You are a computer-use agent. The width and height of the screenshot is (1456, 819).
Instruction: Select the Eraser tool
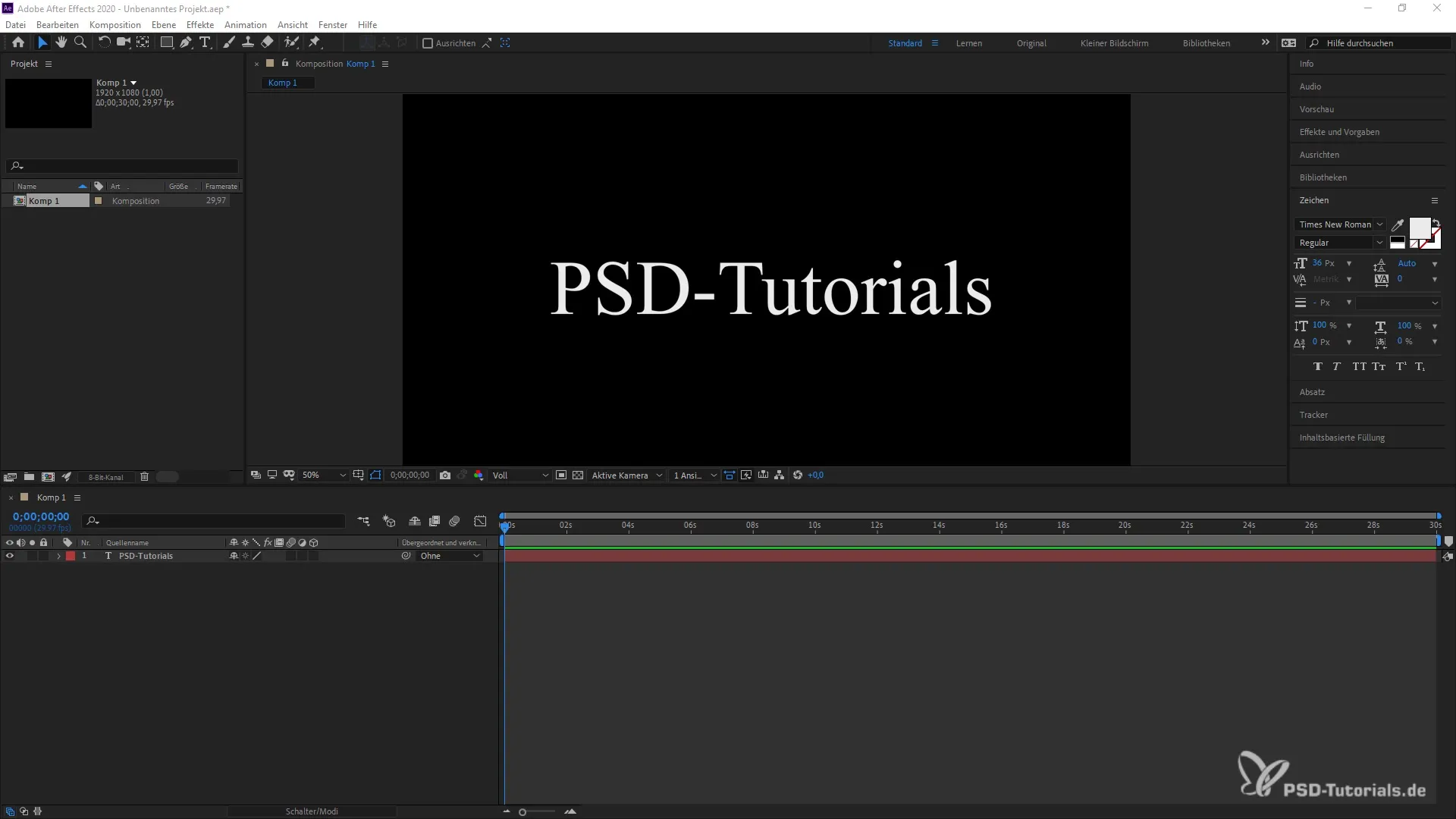coord(267,42)
